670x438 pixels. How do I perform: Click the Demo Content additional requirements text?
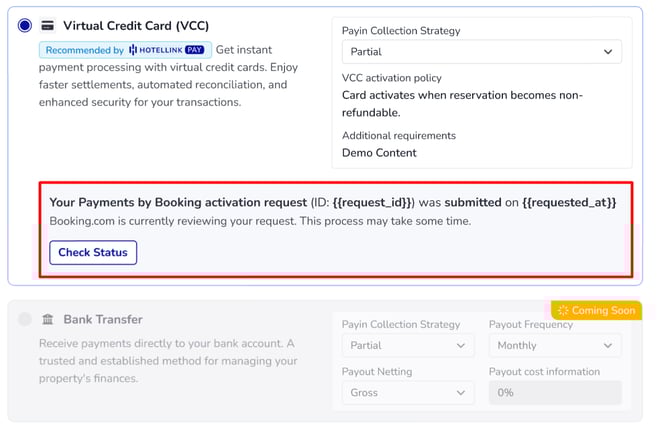tap(379, 153)
